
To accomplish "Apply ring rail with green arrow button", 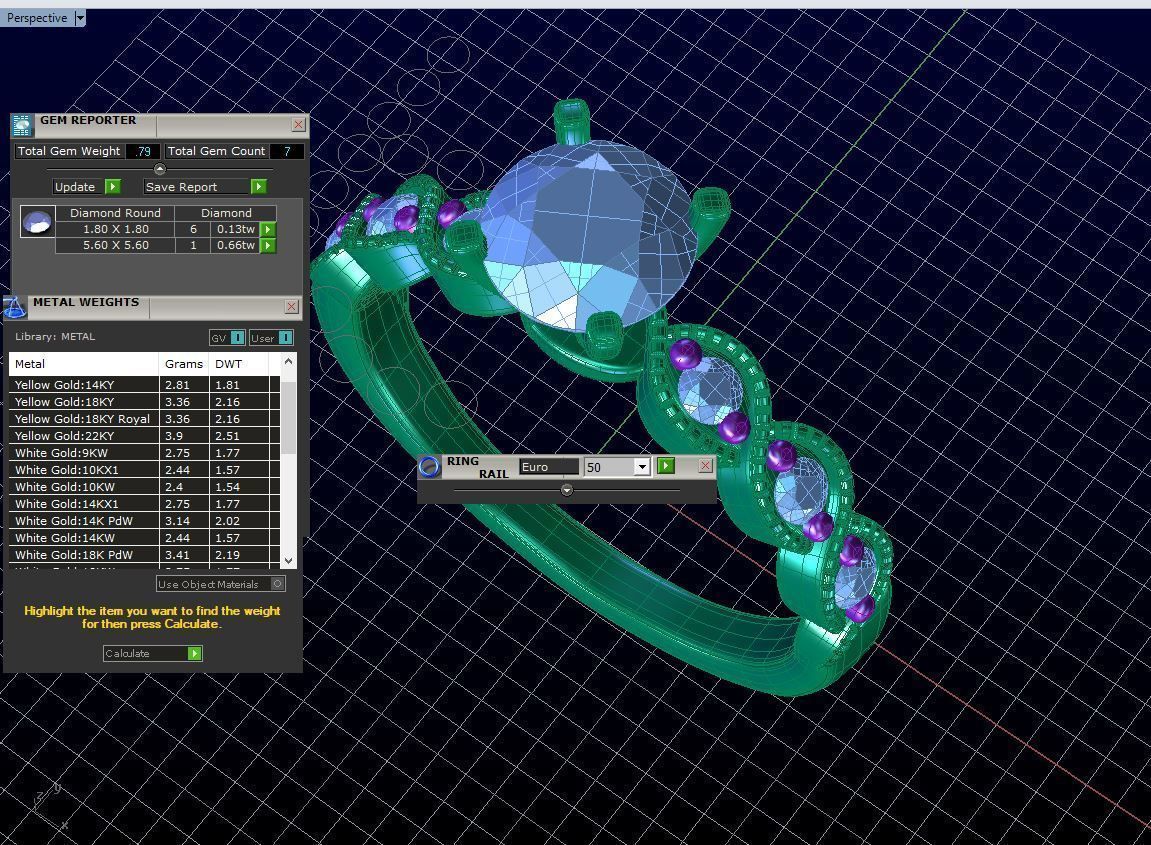I will (666, 465).
